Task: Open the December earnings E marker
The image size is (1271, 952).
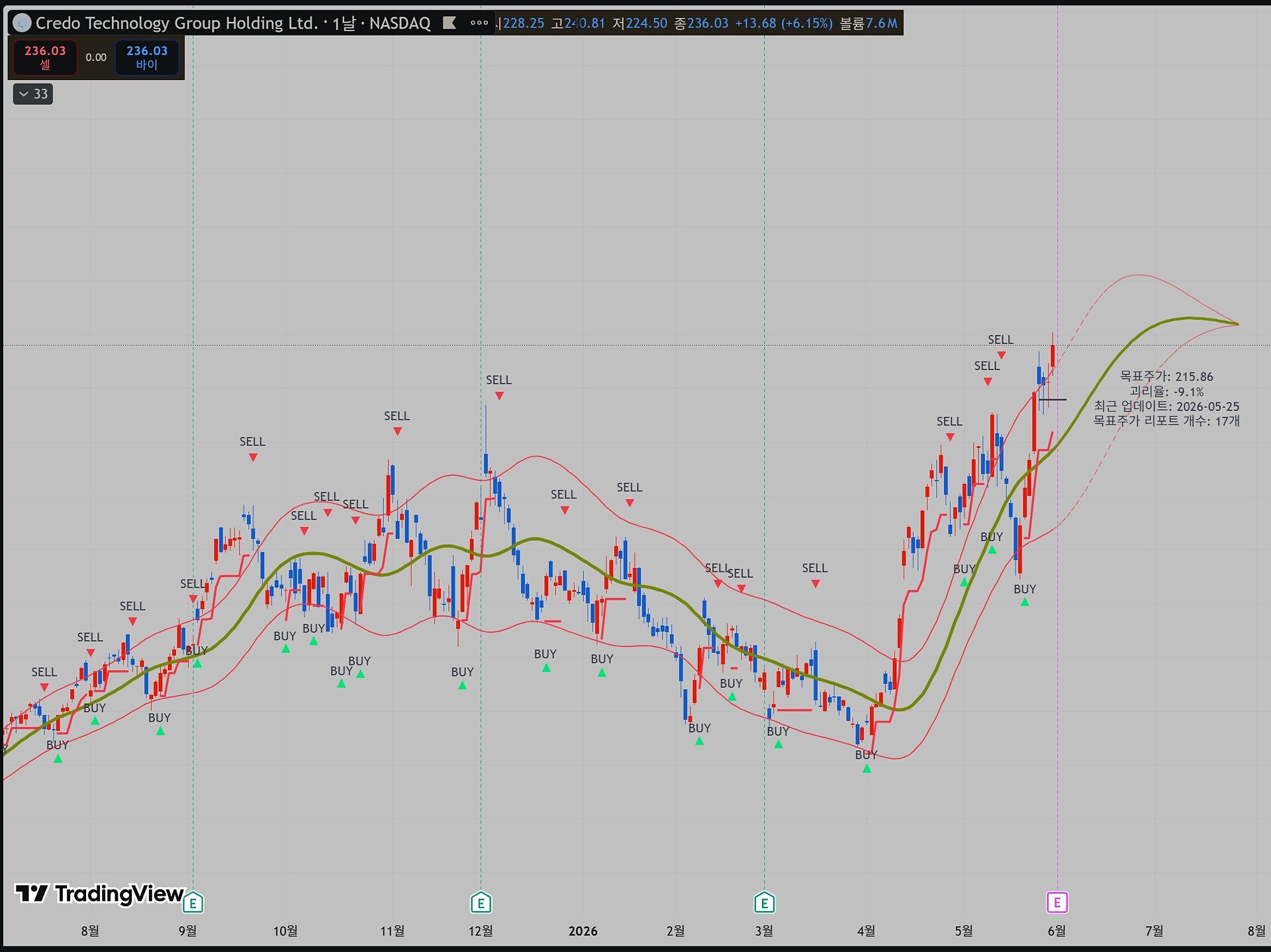Action: [481, 902]
